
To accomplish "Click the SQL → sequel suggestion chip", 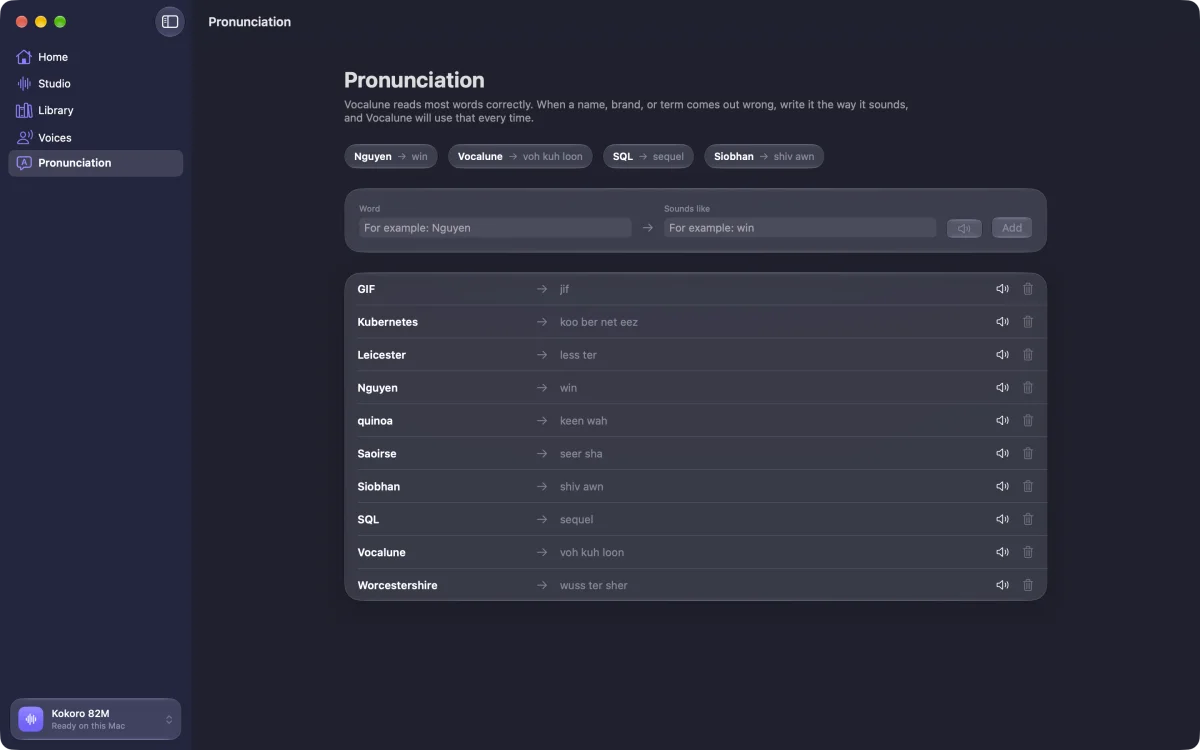I will click(x=648, y=157).
